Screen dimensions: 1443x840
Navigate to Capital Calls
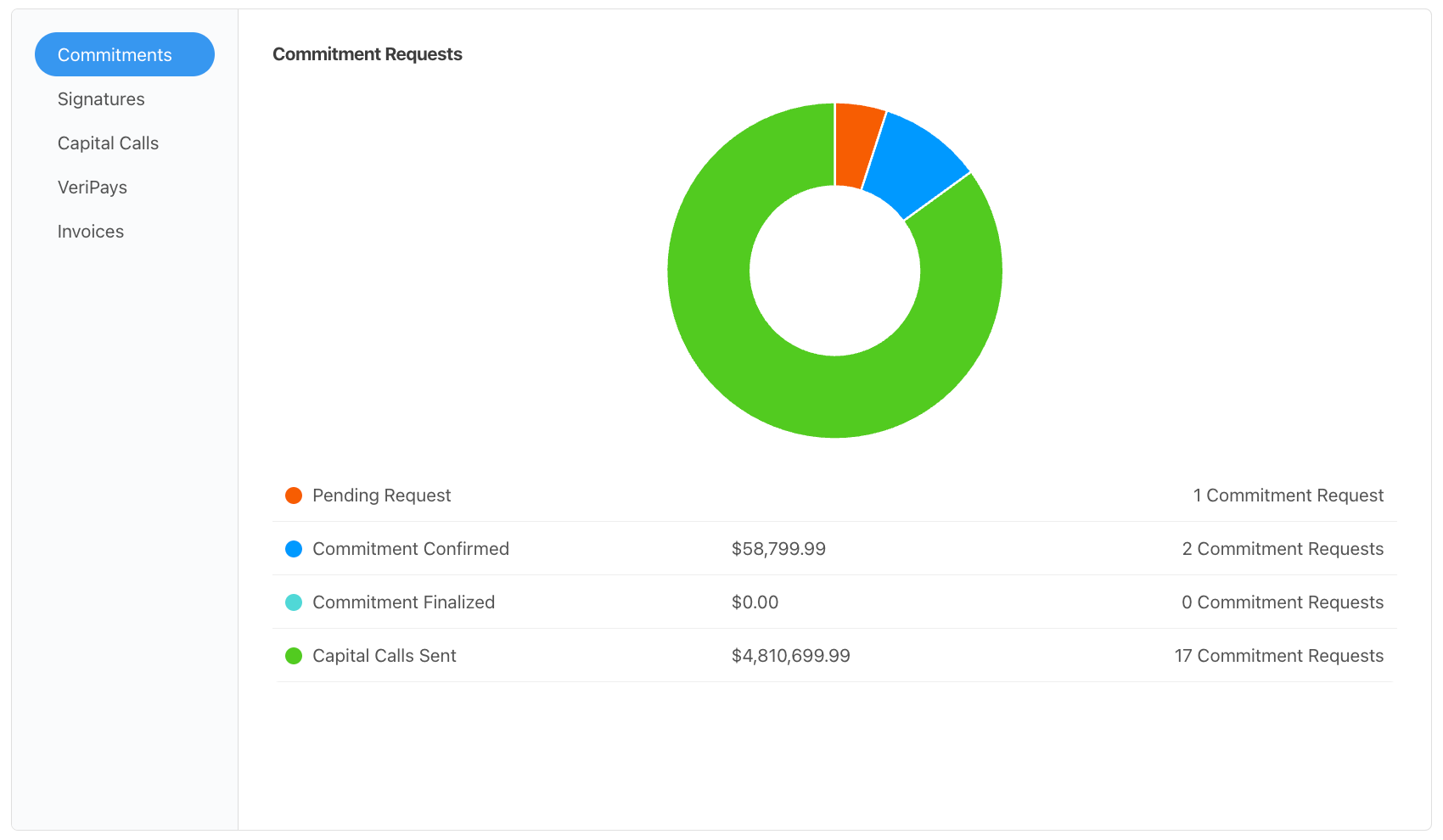click(108, 143)
